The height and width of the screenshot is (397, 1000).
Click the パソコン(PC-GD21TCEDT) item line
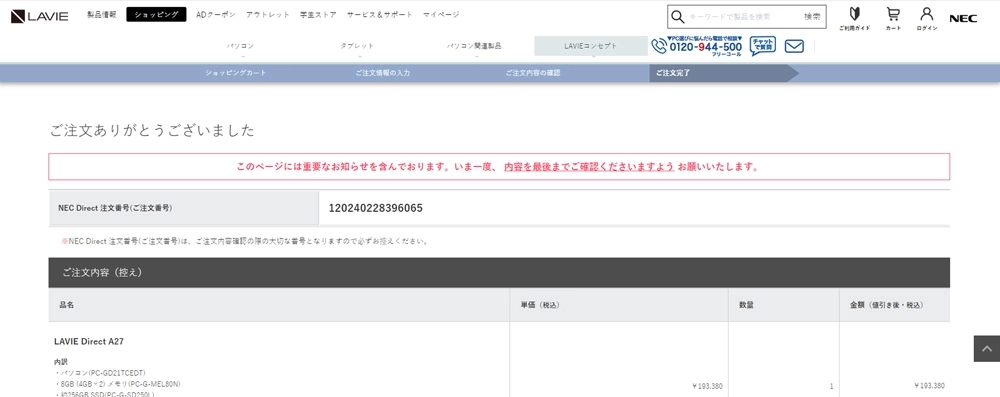tap(101, 373)
